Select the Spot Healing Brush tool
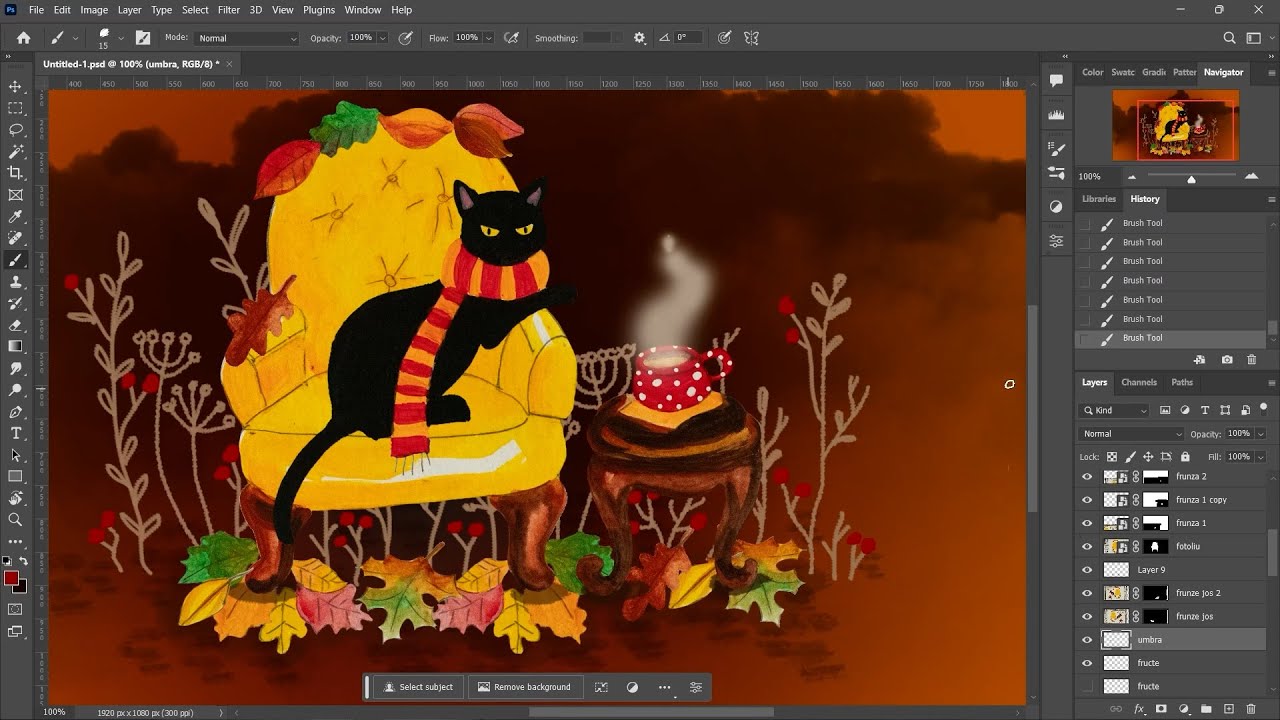 [x=15, y=238]
